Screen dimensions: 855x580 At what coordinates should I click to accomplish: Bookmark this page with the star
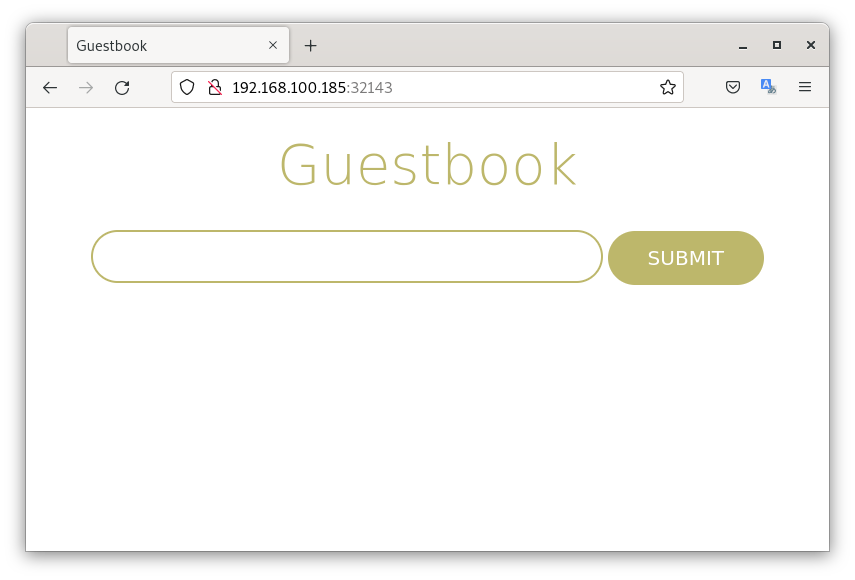click(668, 88)
